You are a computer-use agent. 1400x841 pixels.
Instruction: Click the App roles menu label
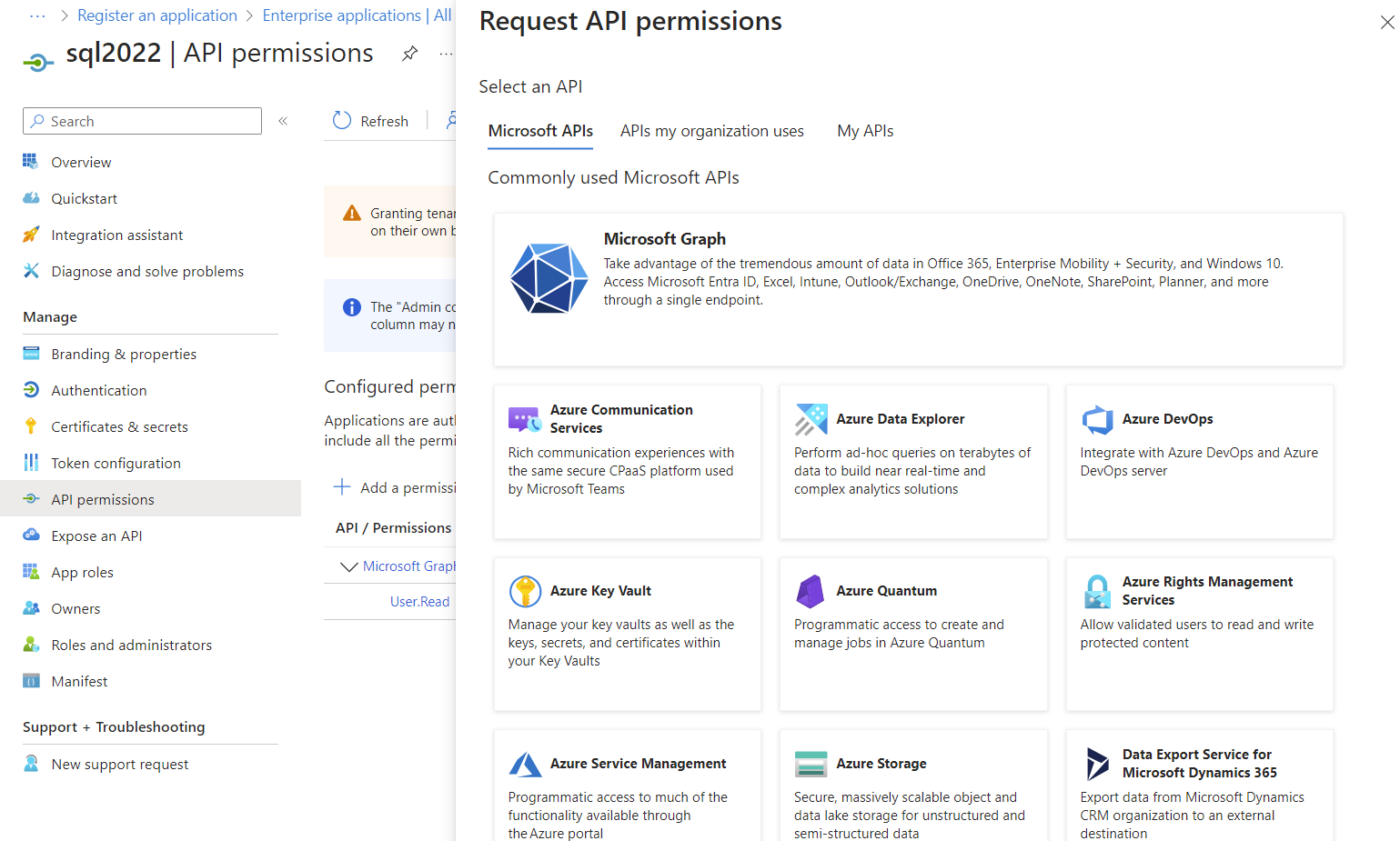(82, 572)
